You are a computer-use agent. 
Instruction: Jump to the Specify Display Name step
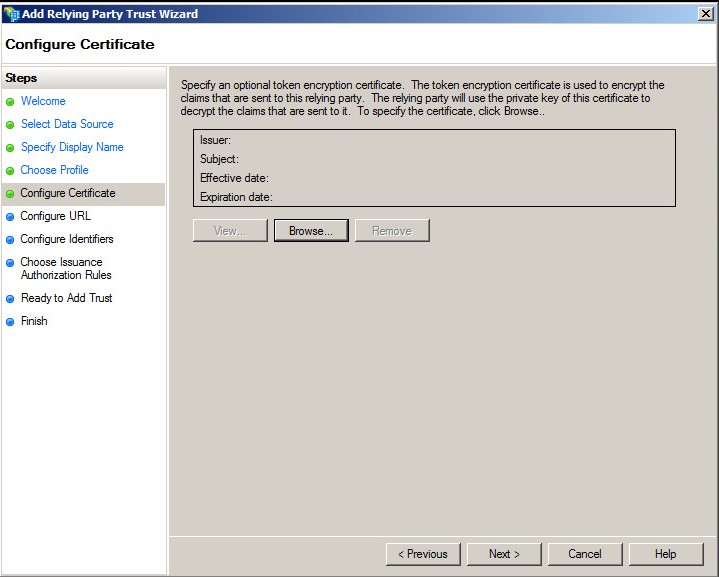[x=72, y=147]
